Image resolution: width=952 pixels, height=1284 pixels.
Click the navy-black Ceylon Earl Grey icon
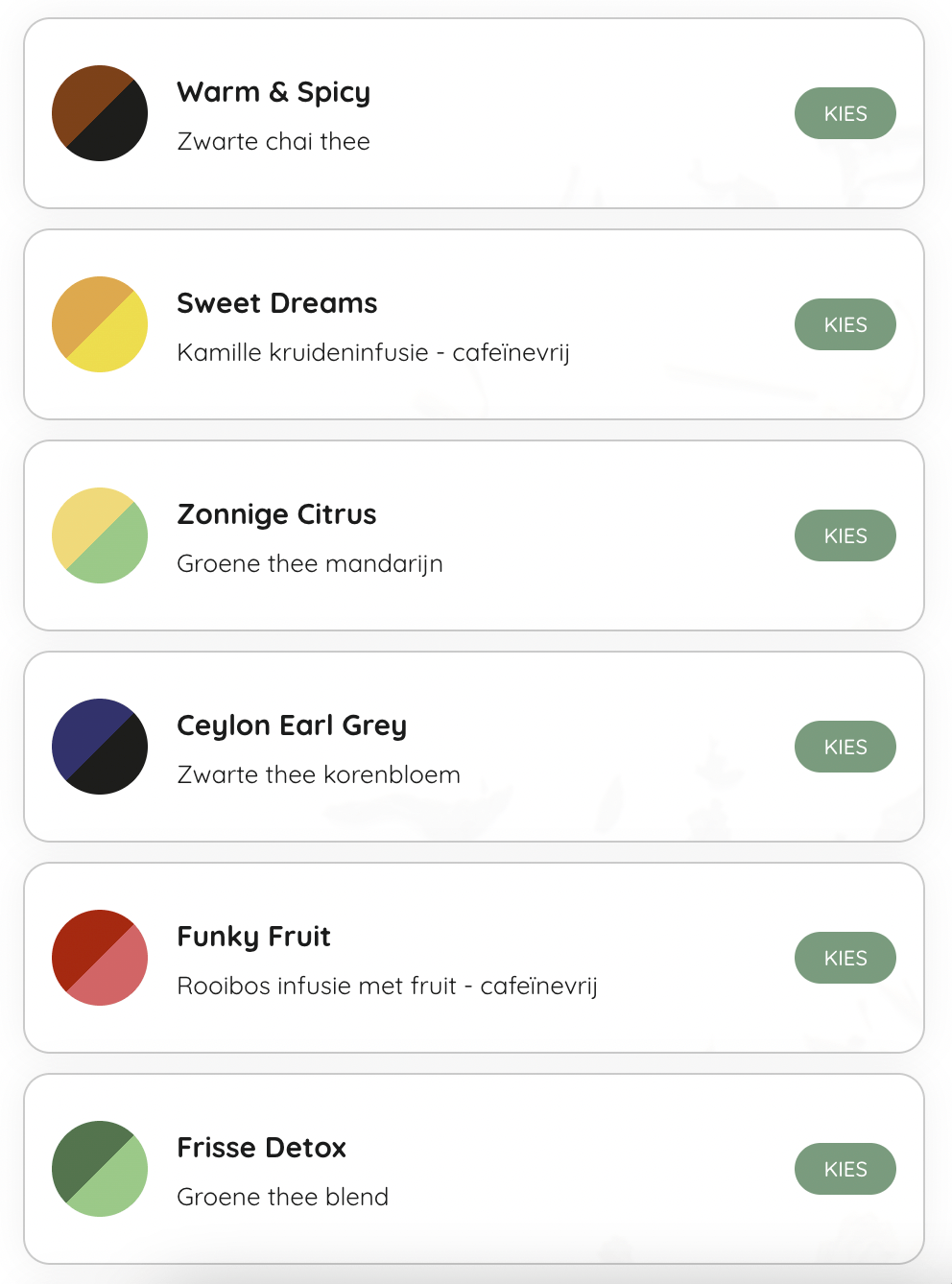(x=100, y=747)
